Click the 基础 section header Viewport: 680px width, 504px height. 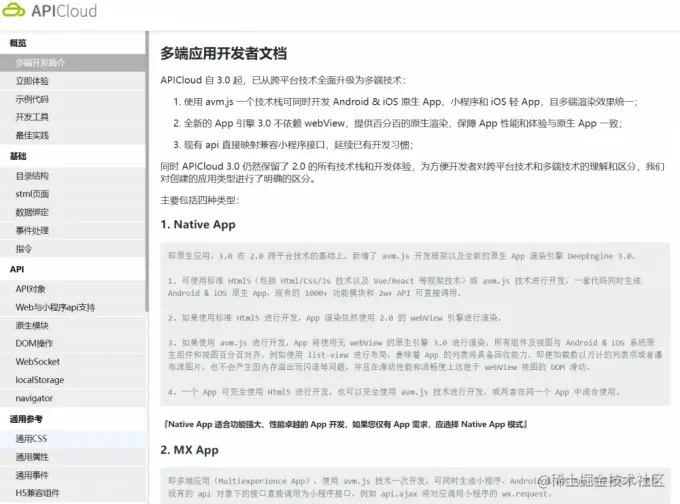point(18,156)
